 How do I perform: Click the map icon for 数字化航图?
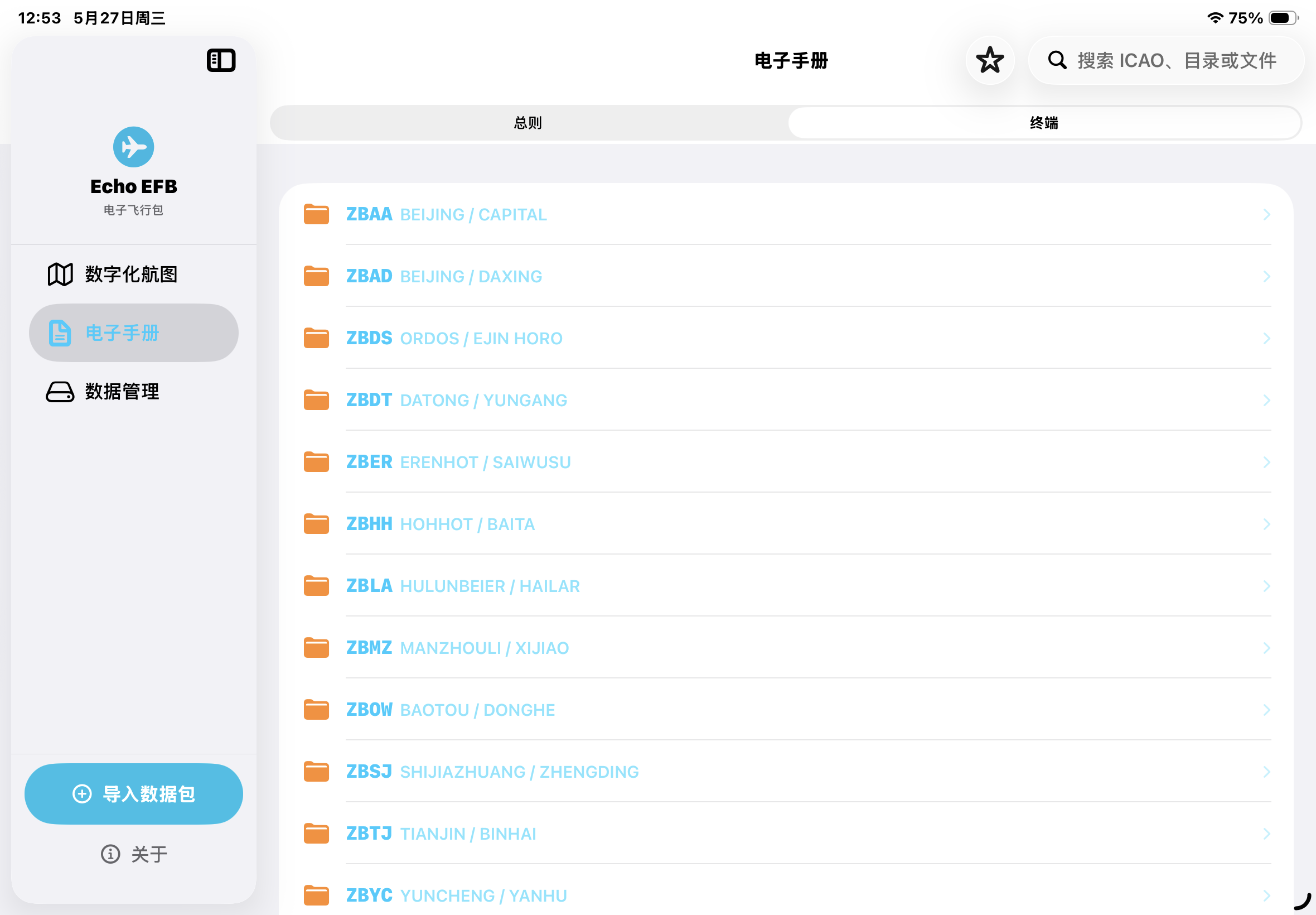[x=60, y=274]
